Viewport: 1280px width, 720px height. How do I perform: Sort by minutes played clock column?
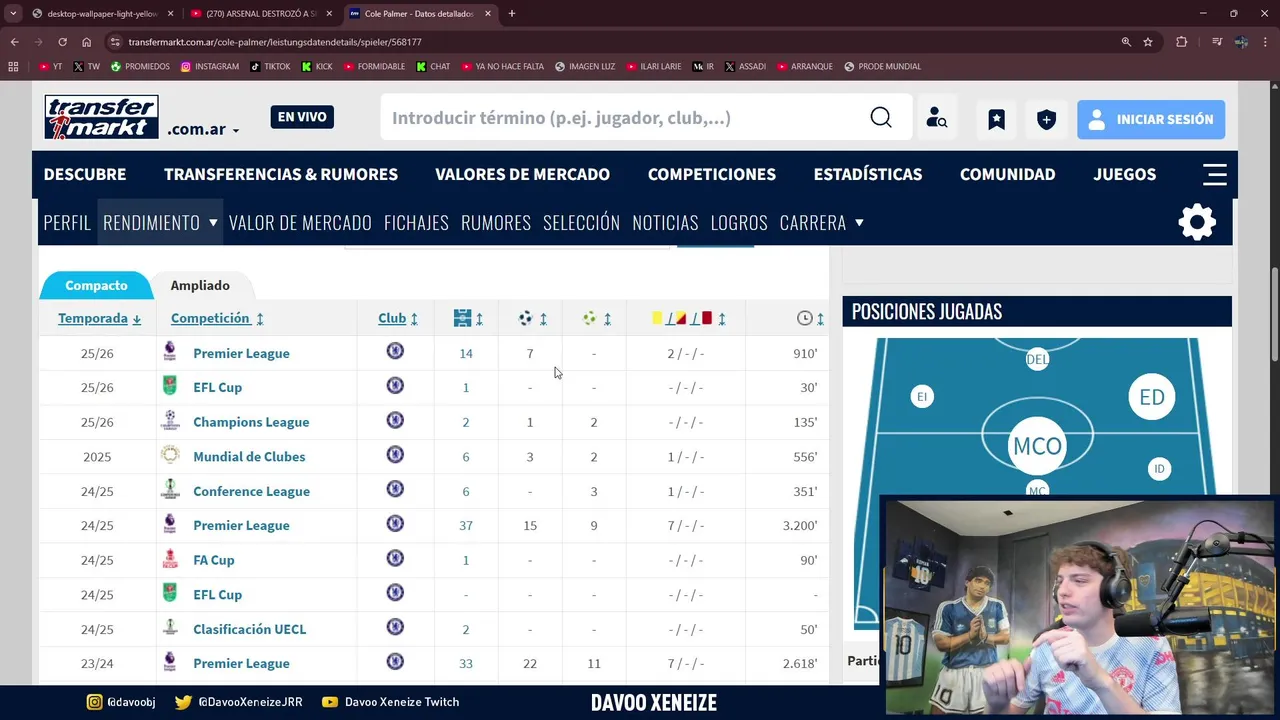coord(810,318)
